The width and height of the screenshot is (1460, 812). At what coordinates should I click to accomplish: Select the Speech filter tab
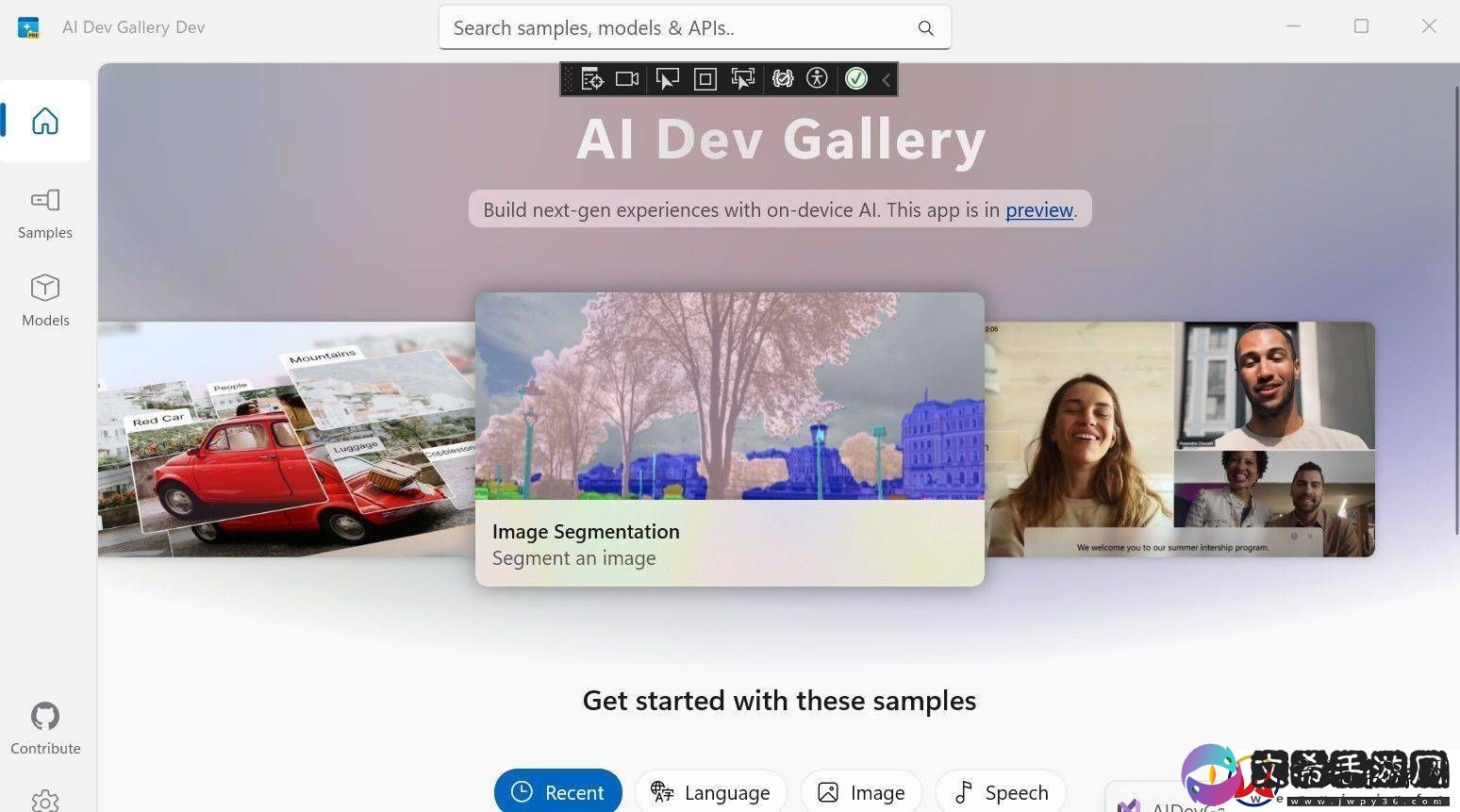(x=1001, y=791)
